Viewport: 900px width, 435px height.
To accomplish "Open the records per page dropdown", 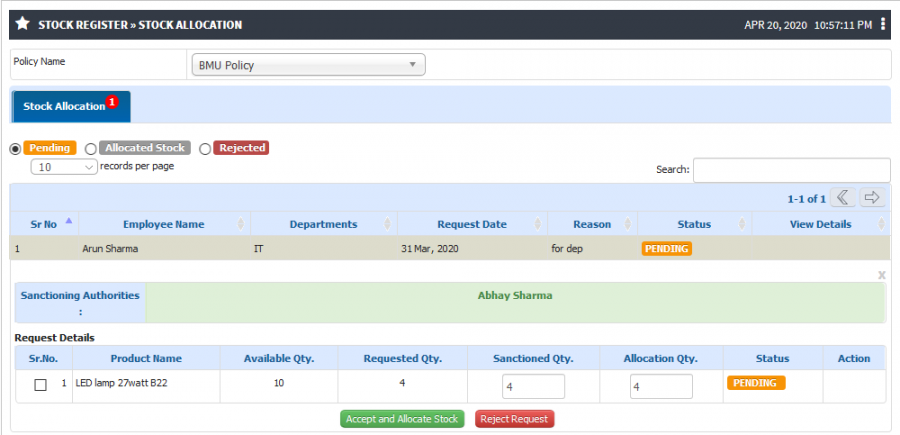I will click(64, 167).
